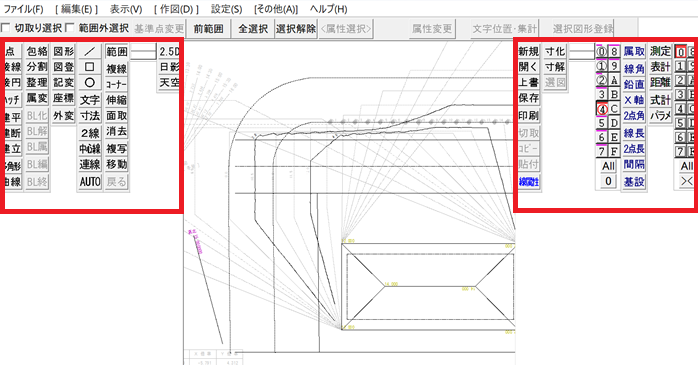Click the 印刷 print button

coord(528,116)
